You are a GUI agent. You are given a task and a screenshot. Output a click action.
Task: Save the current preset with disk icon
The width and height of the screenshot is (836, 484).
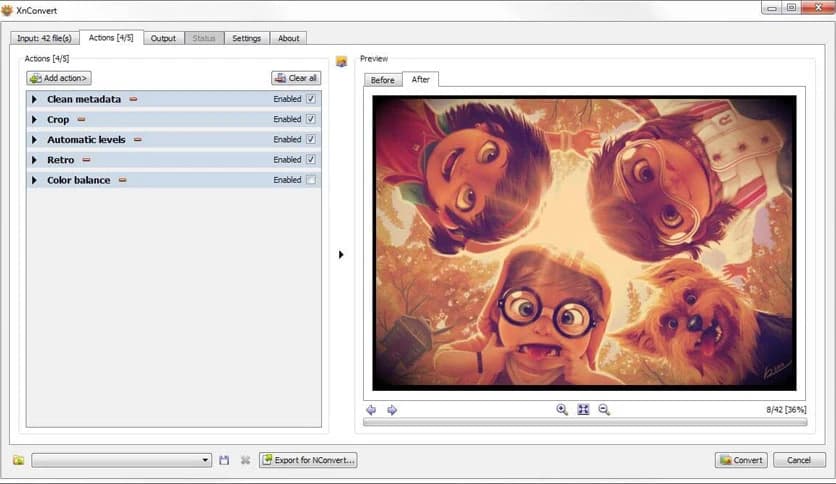[x=224, y=460]
